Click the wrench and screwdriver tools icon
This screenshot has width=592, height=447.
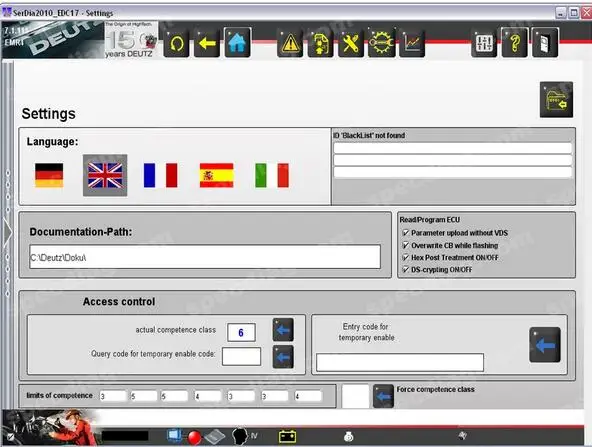[351, 43]
